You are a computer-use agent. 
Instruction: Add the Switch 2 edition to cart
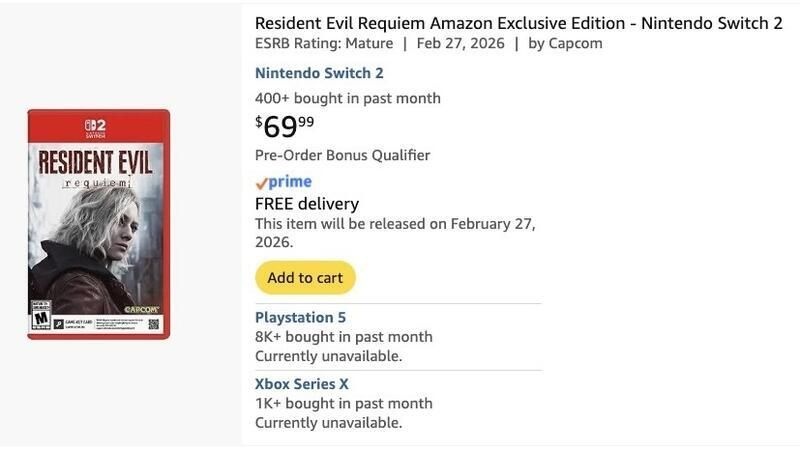click(x=305, y=278)
